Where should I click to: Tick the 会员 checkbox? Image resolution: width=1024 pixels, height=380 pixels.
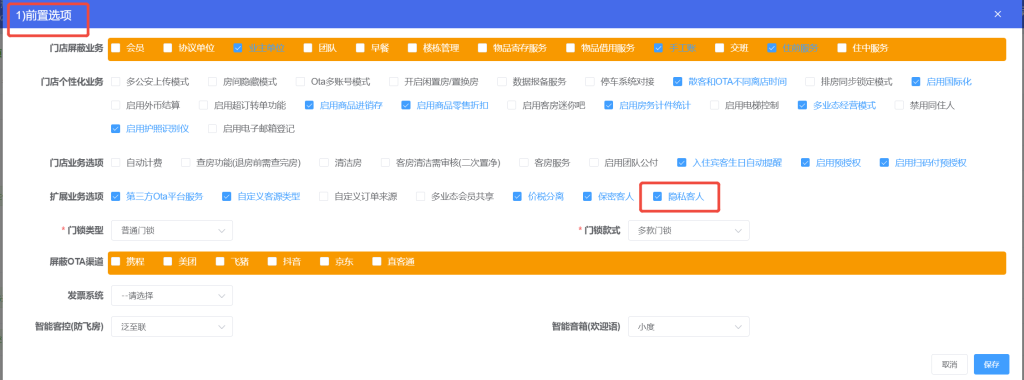[116, 48]
